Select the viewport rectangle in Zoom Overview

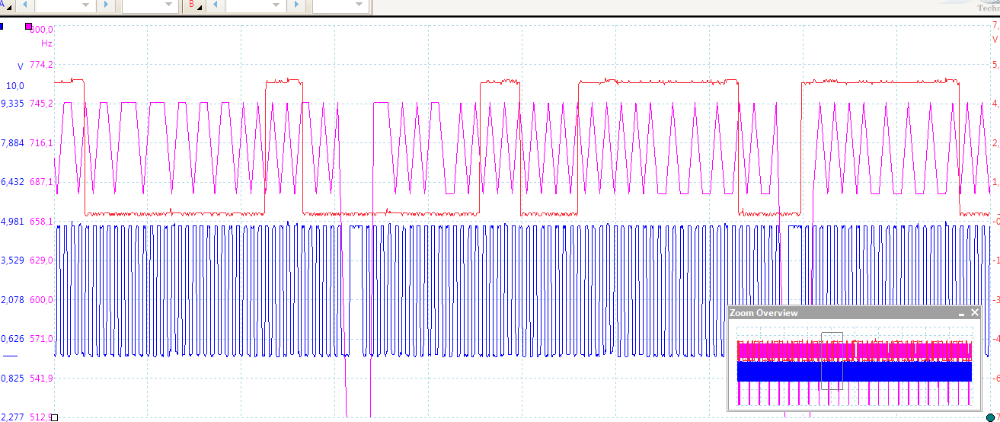coord(832,360)
